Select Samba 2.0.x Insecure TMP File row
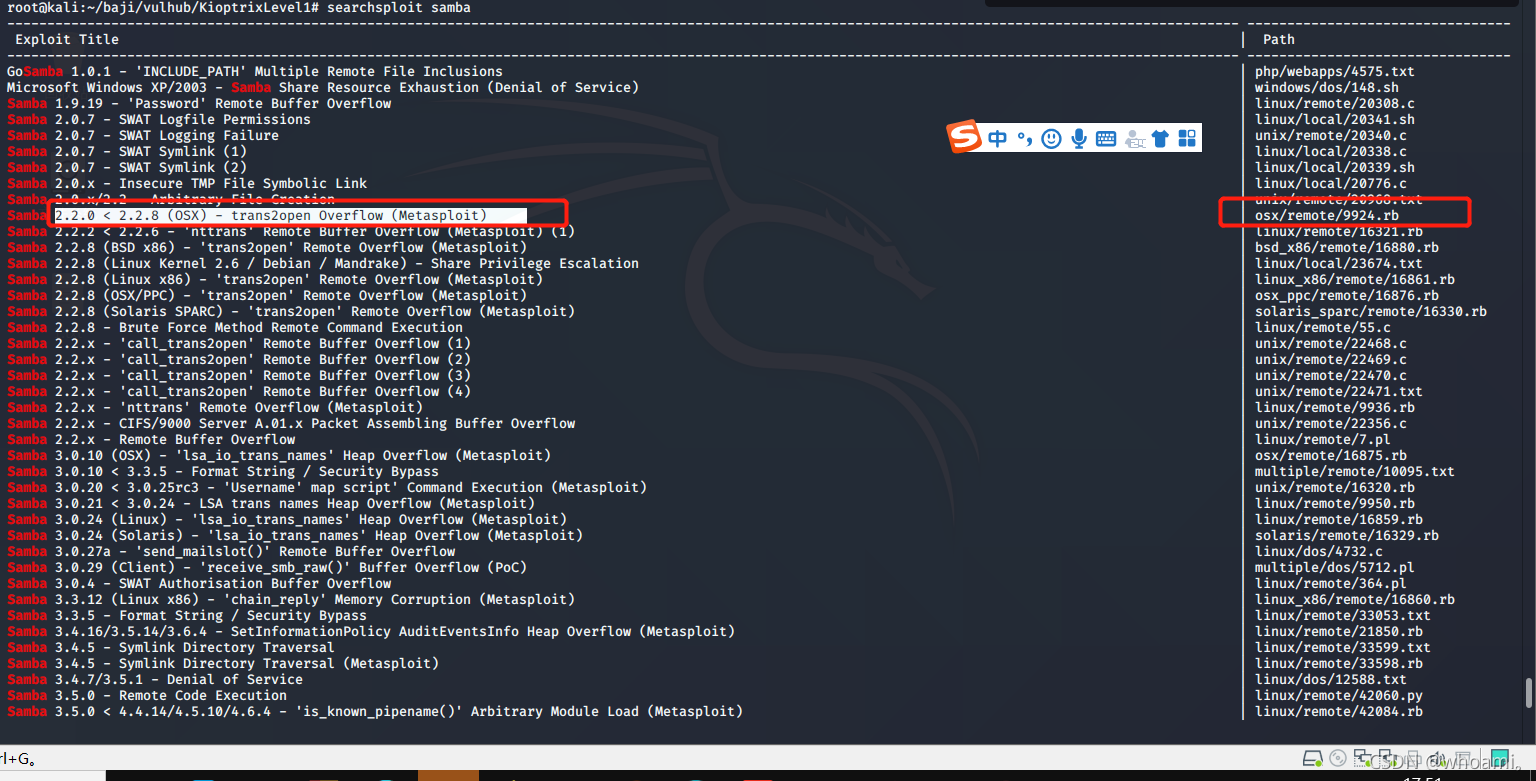 coord(187,183)
